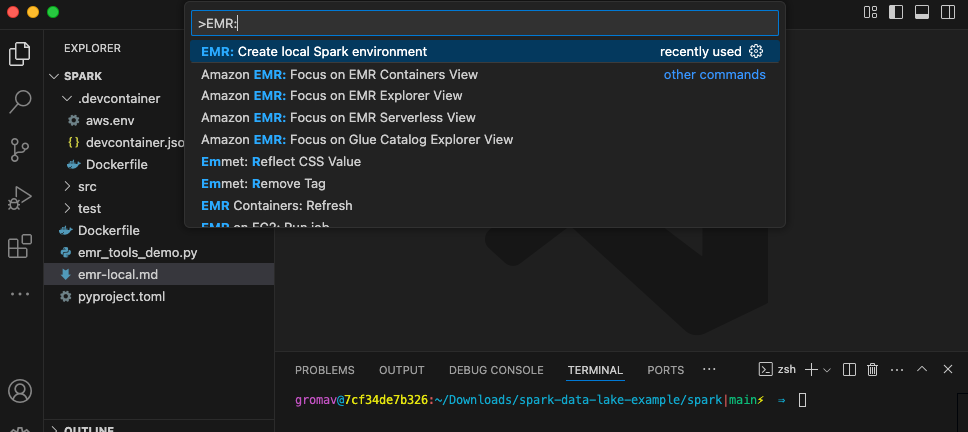Click the command palette input field
968x432 pixels.
pos(484,22)
